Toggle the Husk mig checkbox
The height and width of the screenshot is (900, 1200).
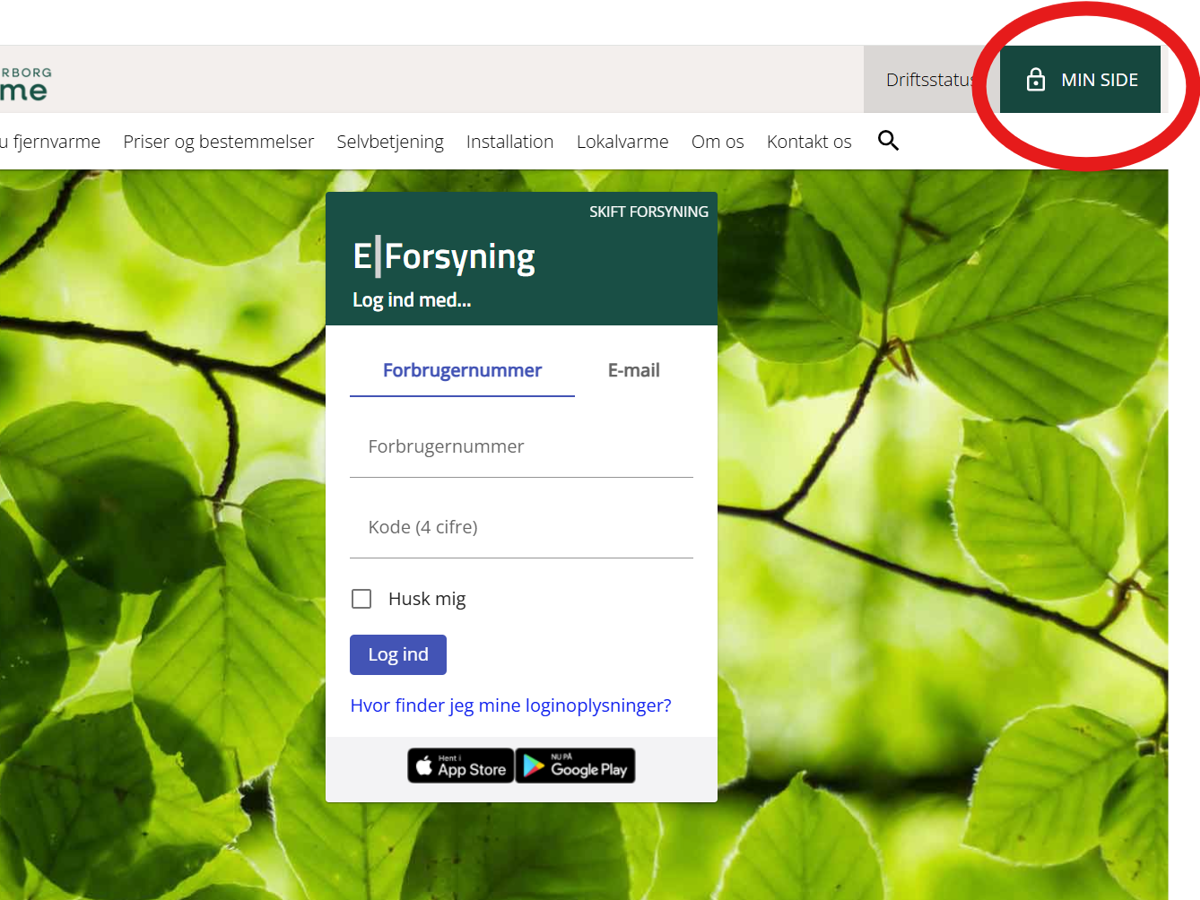362,599
